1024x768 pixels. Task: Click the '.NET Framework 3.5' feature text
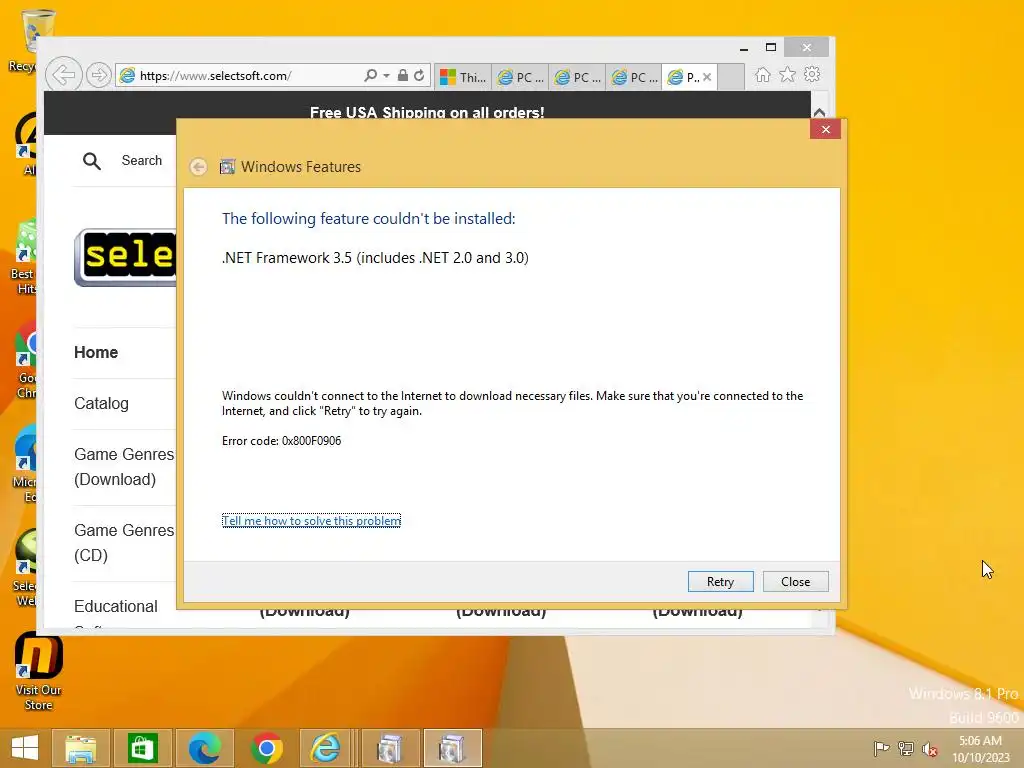pos(375,258)
